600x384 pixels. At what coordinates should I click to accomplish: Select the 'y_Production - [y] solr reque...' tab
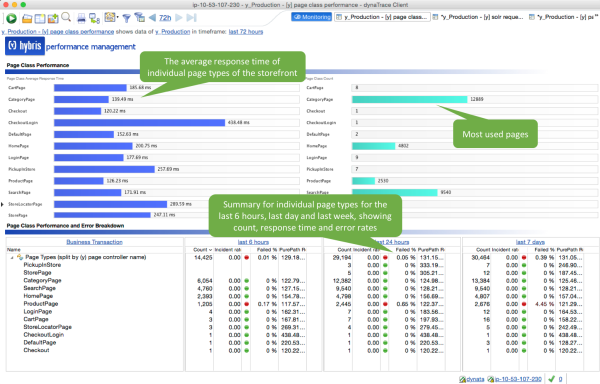tap(478, 17)
